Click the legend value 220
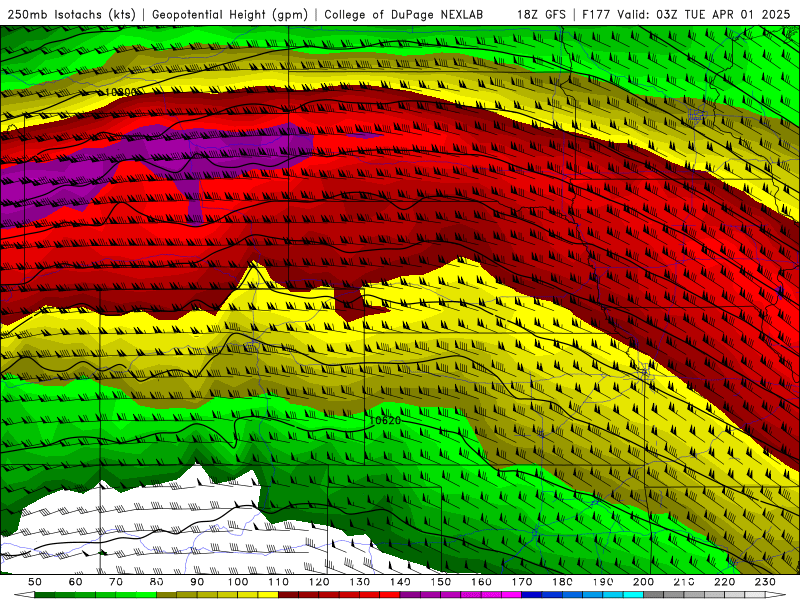 click(724, 582)
